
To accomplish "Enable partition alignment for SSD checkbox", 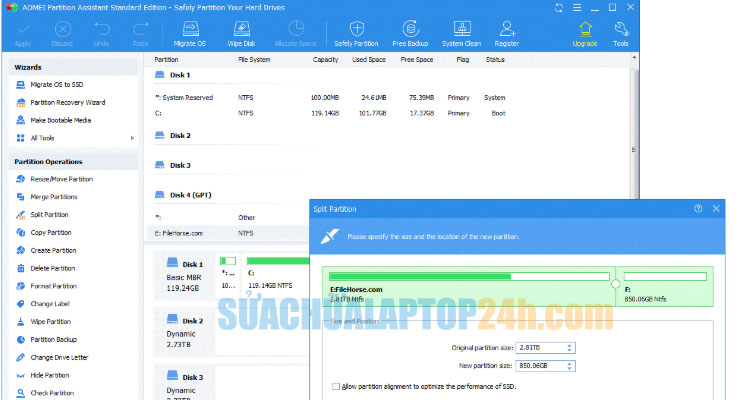I will tap(336, 386).
